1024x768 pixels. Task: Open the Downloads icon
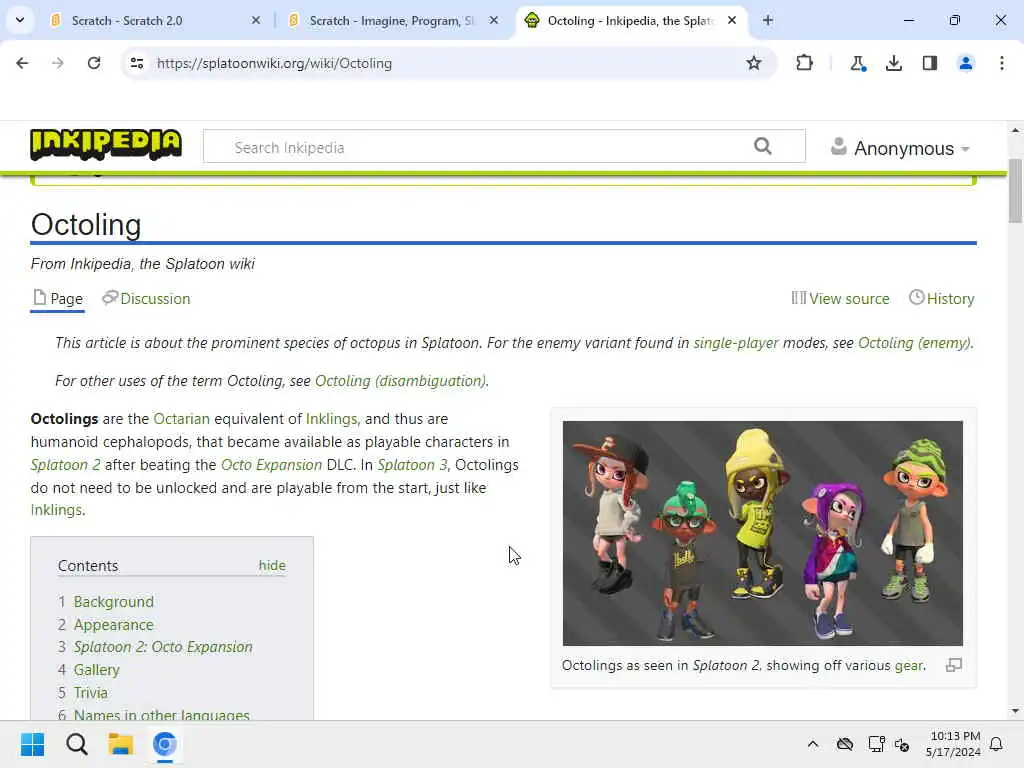[x=894, y=63]
